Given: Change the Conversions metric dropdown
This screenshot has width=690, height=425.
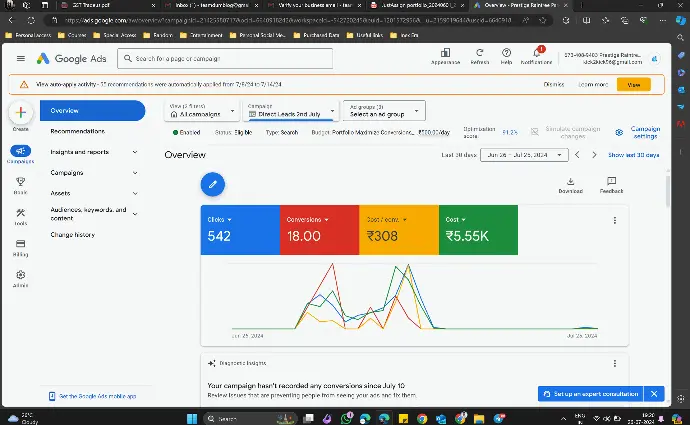Looking at the screenshot, I should [x=308, y=220].
